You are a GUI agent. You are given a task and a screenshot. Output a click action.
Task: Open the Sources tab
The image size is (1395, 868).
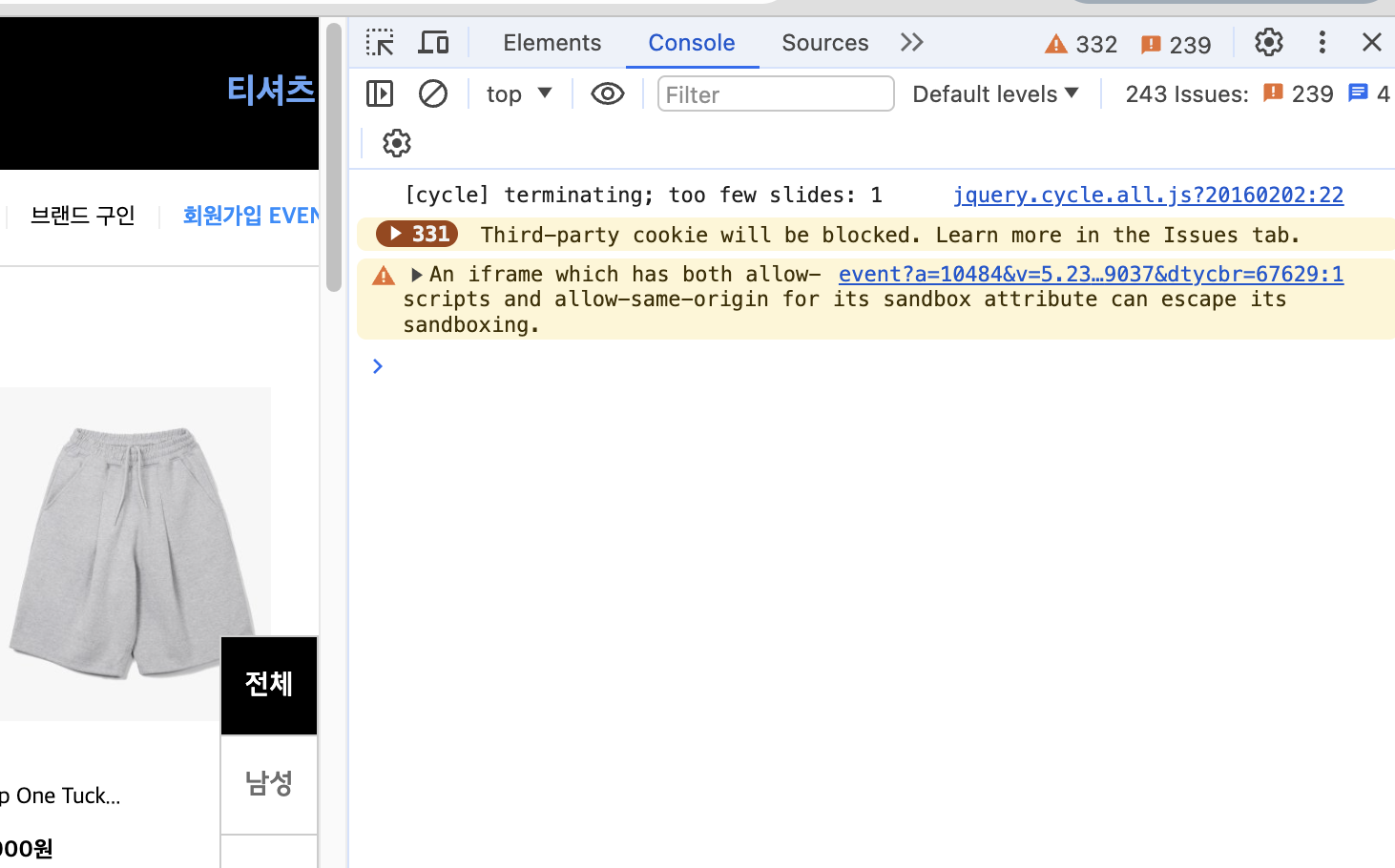pos(825,43)
